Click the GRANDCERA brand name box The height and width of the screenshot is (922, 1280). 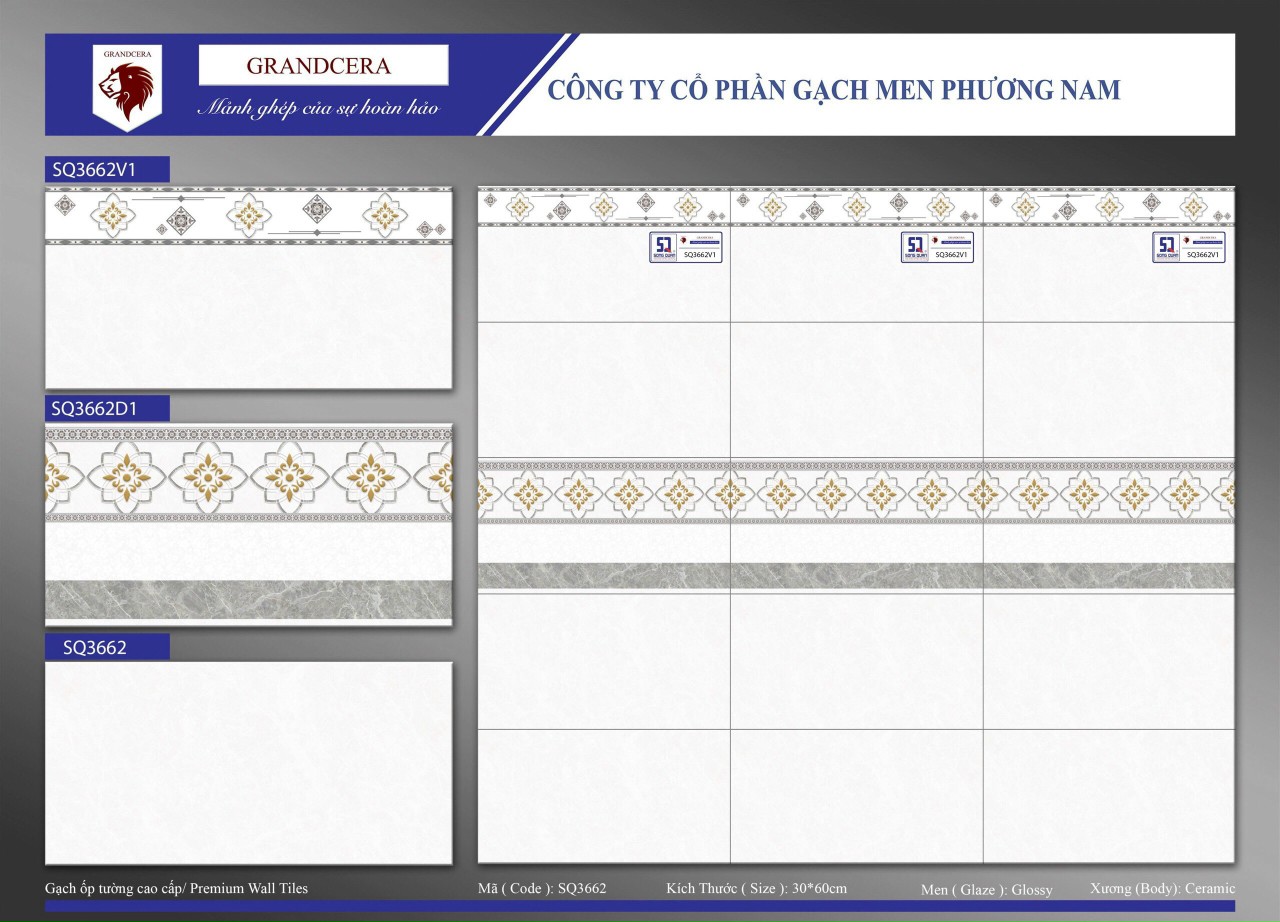tap(323, 66)
